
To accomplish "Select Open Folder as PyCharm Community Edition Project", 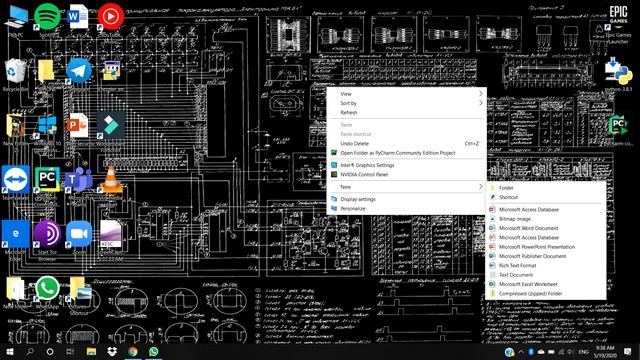I will pos(406,153).
